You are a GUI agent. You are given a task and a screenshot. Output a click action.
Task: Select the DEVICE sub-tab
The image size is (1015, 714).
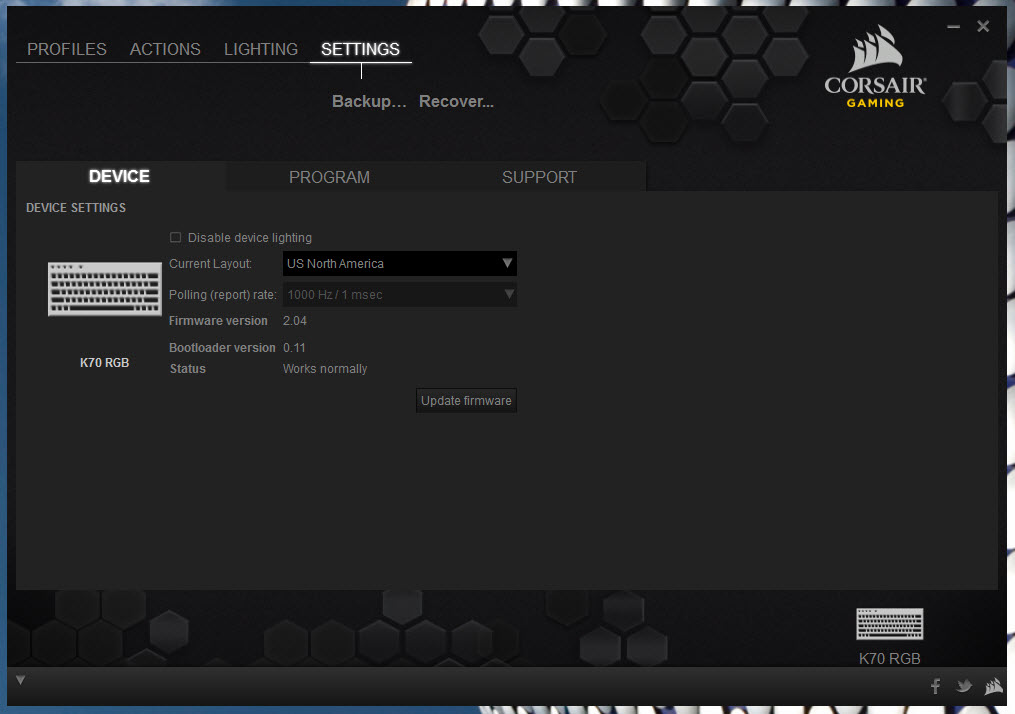coord(120,176)
